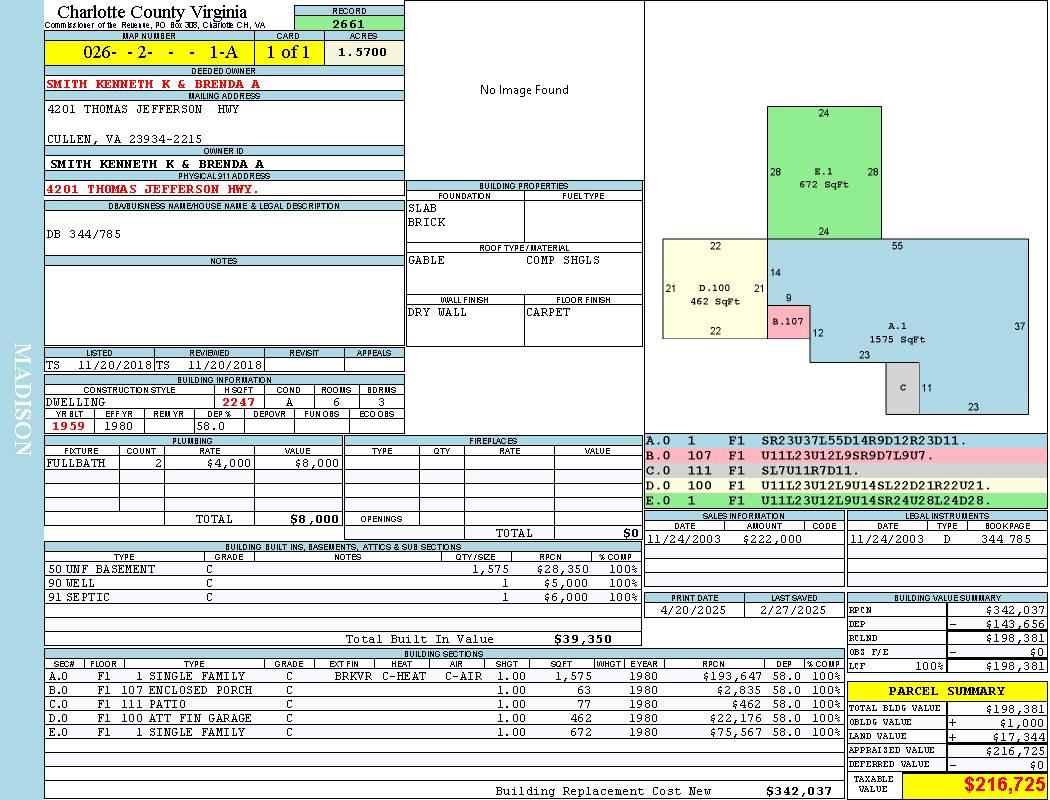The width and height of the screenshot is (1050, 800).
Task: Click the yellow D.100 garage sketch area
Action: click(714, 294)
